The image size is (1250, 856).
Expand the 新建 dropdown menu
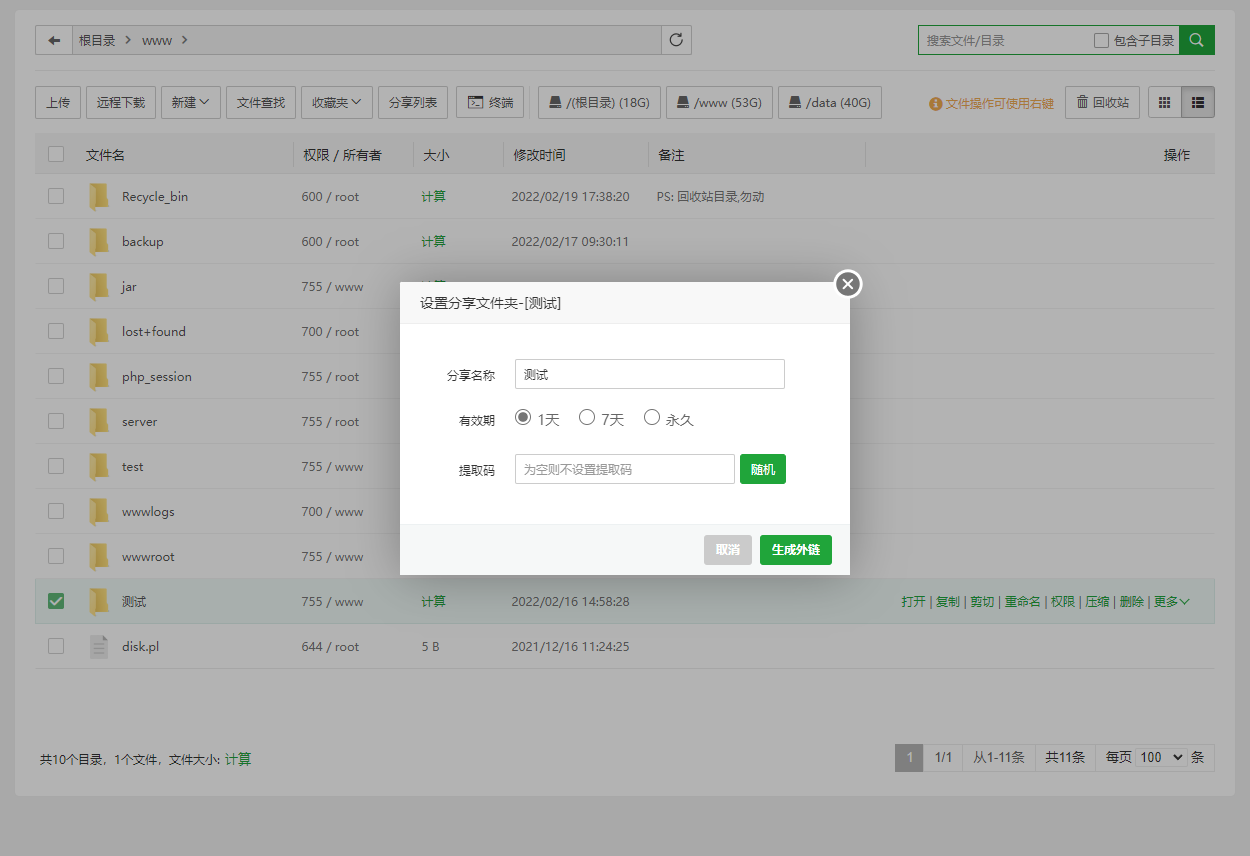tap(190, 102)
